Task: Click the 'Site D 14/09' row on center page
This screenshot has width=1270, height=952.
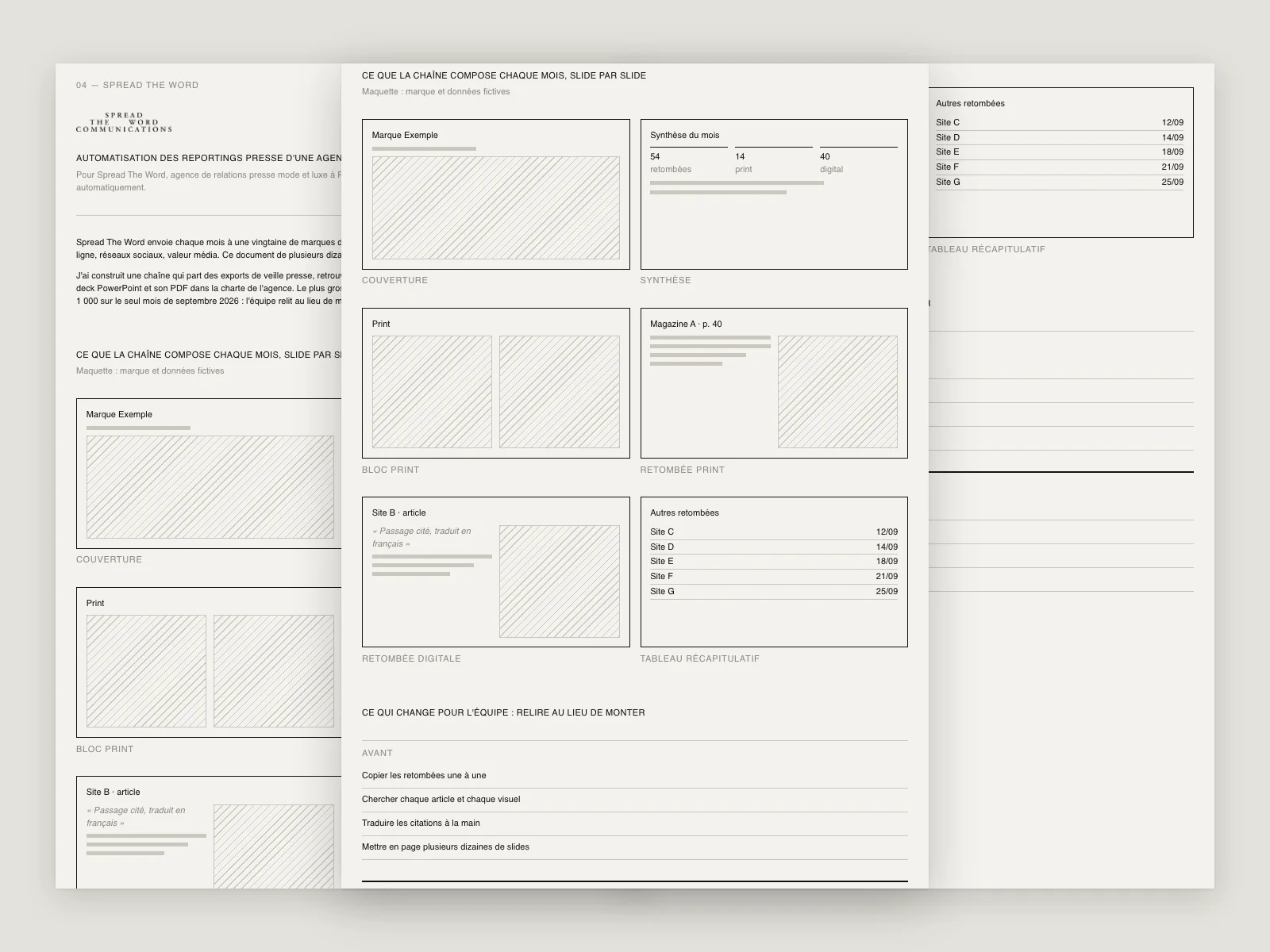Action: (x=774, y=547)
